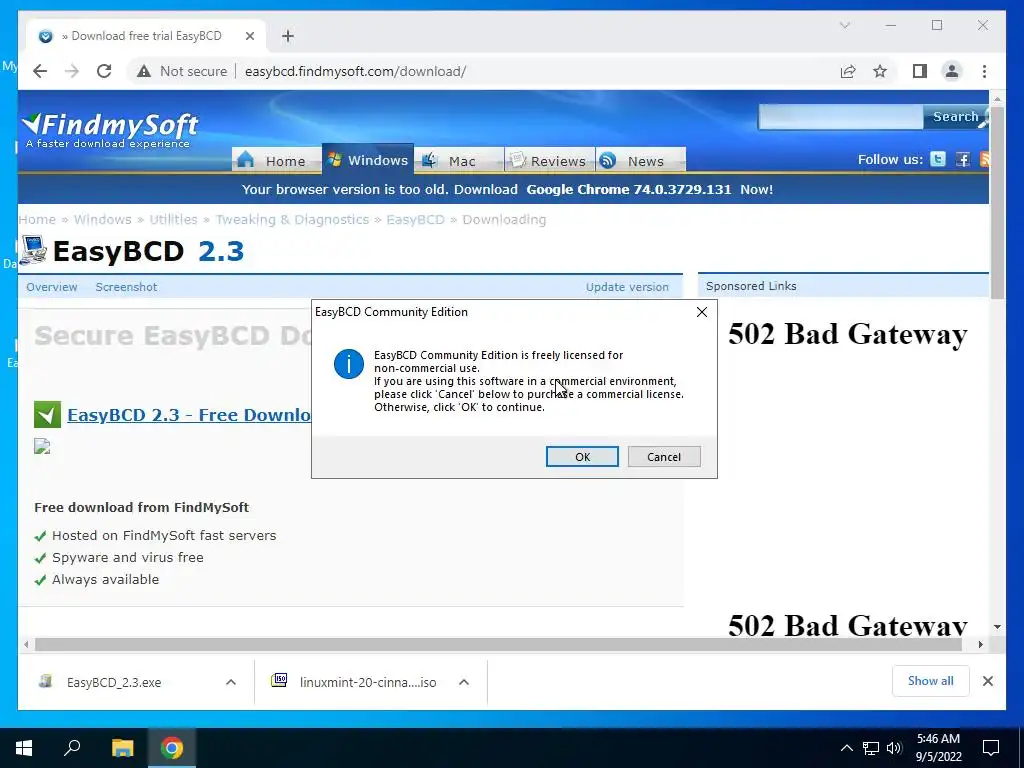Click Chrome icon in taskbar
This screenshot has width=1024, height=768.
pos(172,748)
